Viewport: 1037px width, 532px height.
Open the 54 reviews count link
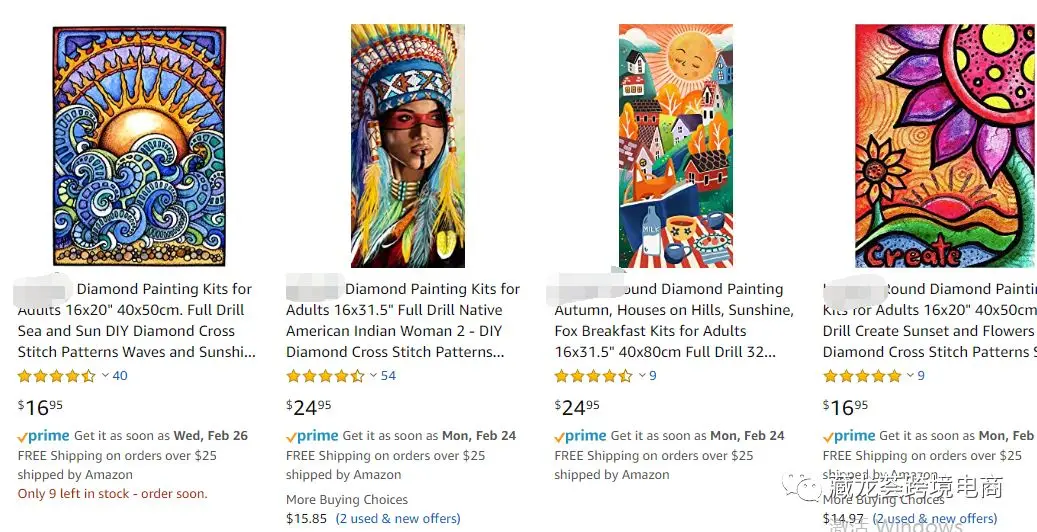click(388, 376)
